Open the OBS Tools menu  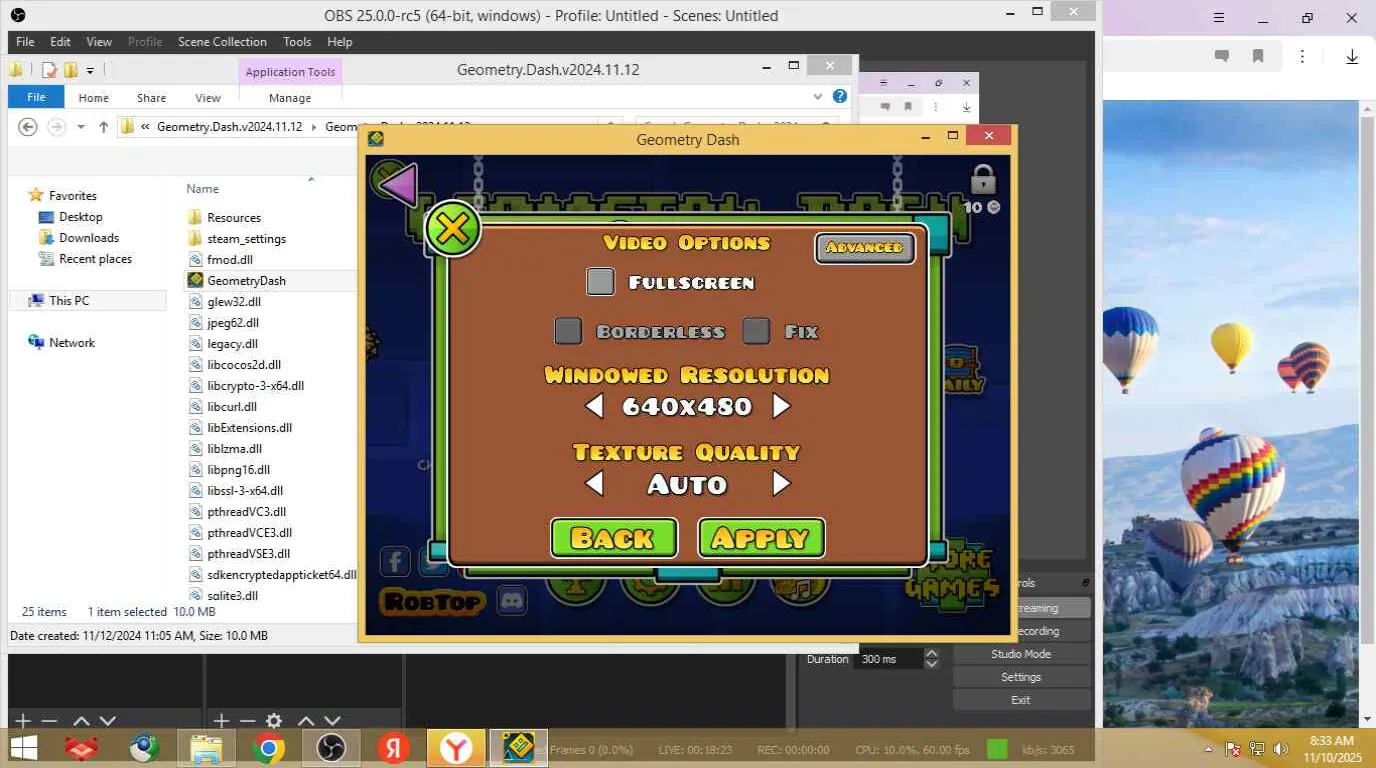(297, 42)
